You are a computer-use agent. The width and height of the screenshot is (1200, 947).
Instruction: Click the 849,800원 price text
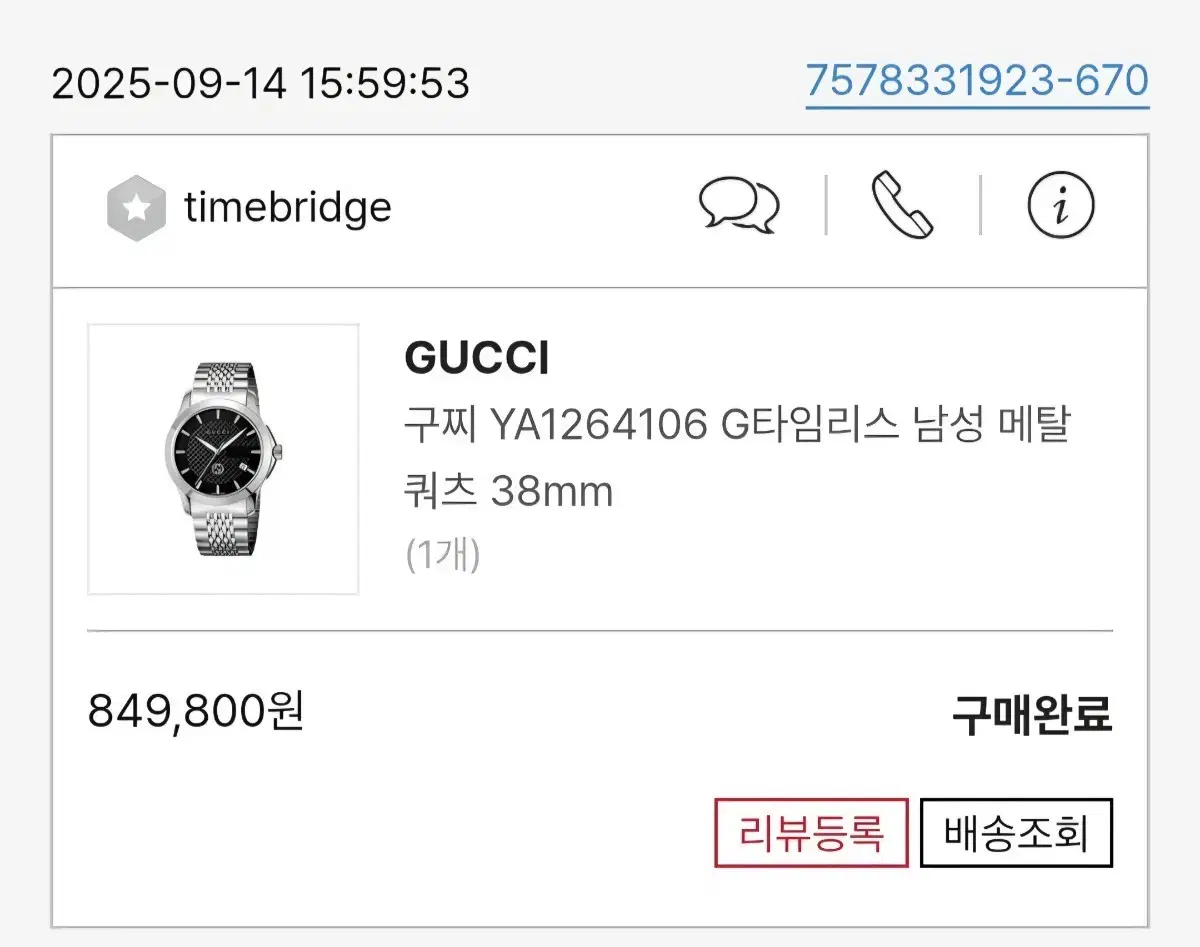tap(197, 712)
